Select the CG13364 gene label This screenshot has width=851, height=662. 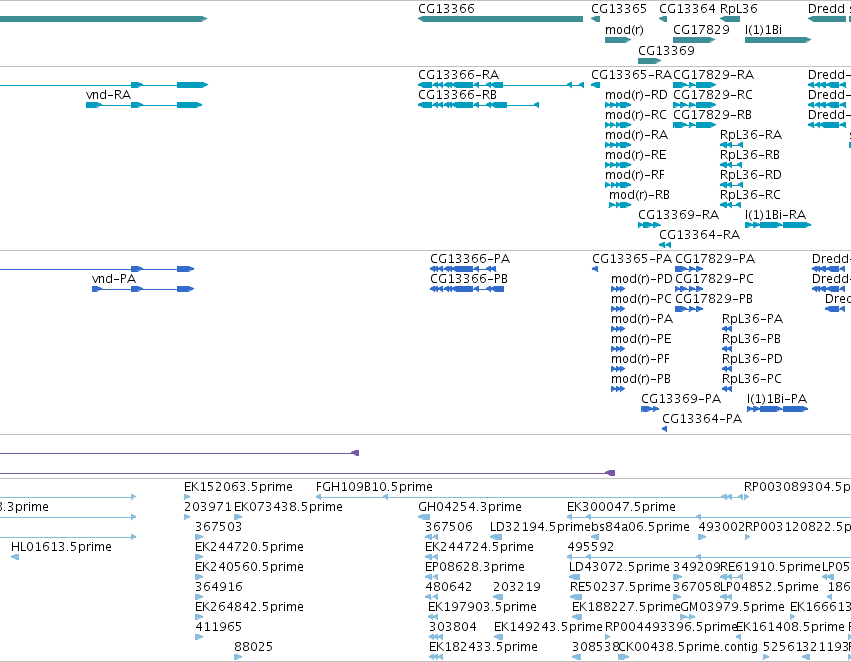pyautogui.click(x=687, y=9)
